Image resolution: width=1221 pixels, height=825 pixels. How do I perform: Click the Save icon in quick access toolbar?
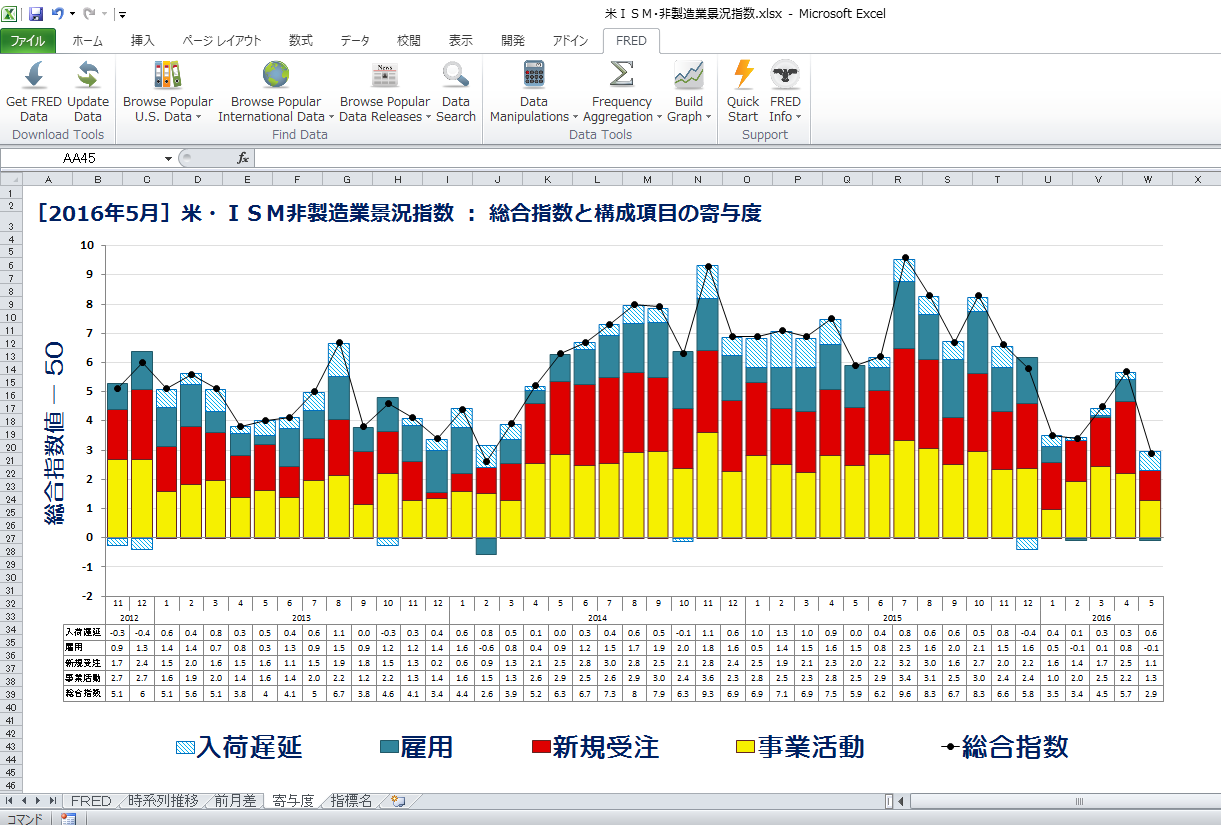[36, 14]
